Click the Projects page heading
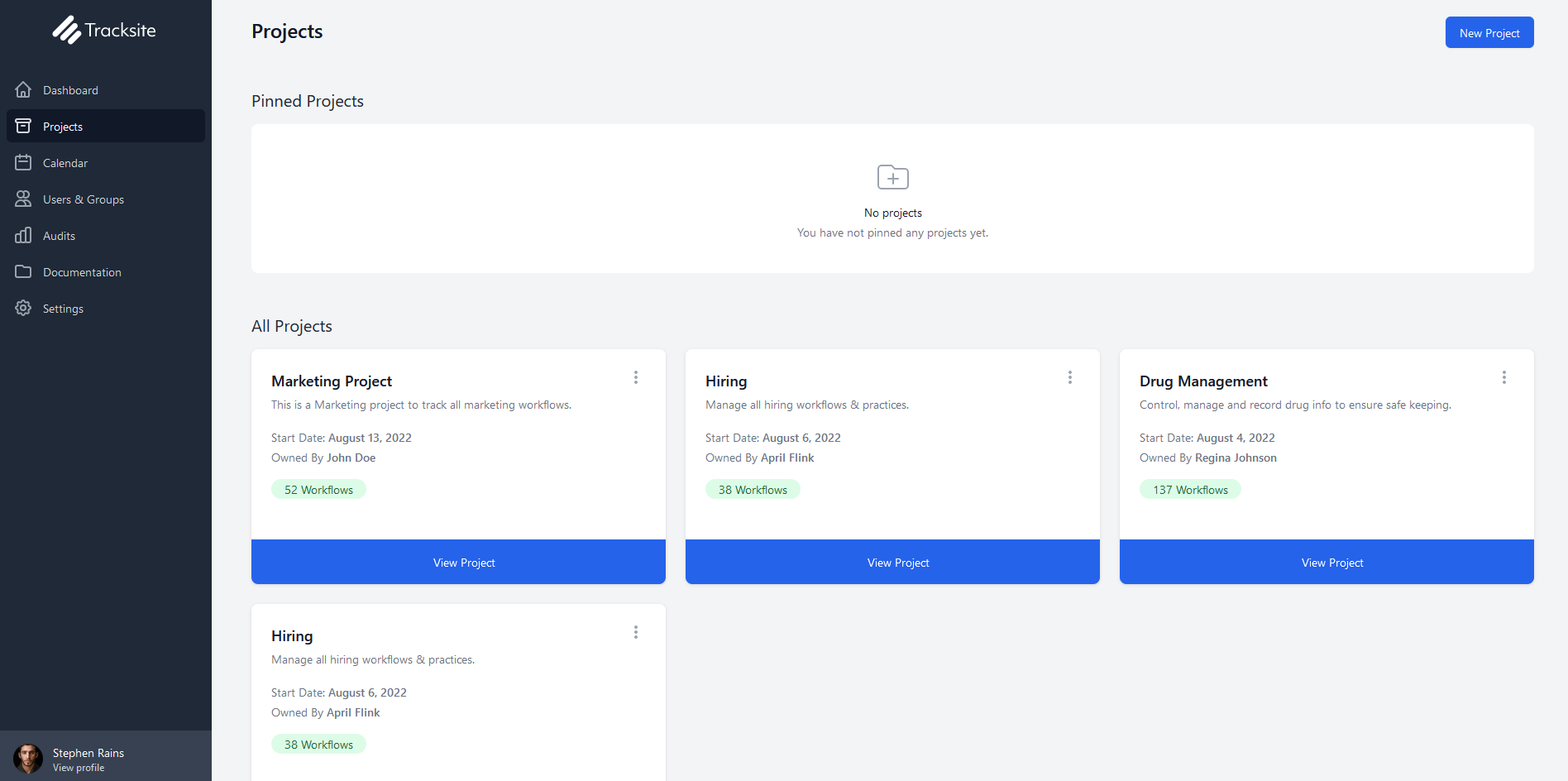The width and height of the screenshot is (1568, 781). [x=287, y=31]
